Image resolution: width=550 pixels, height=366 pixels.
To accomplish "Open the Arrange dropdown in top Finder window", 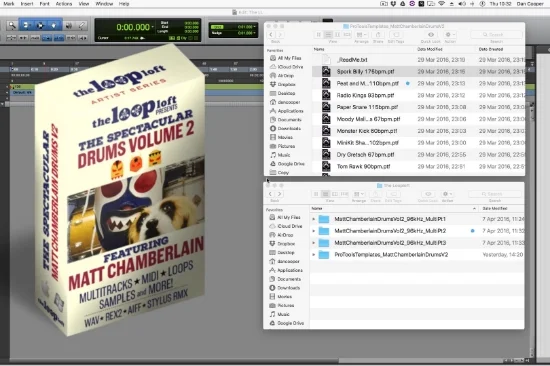I will (361, 35).
